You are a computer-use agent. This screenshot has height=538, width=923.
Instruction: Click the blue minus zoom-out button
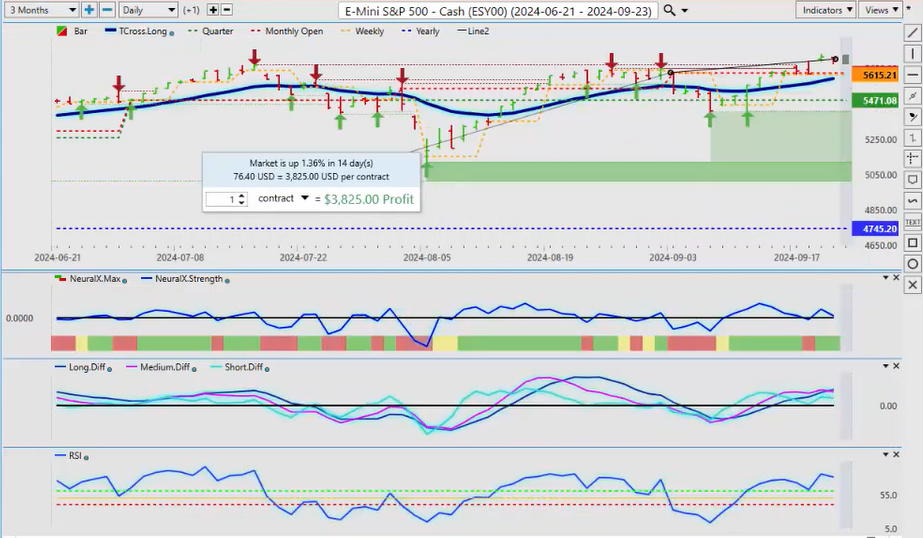tap(107, 10)
